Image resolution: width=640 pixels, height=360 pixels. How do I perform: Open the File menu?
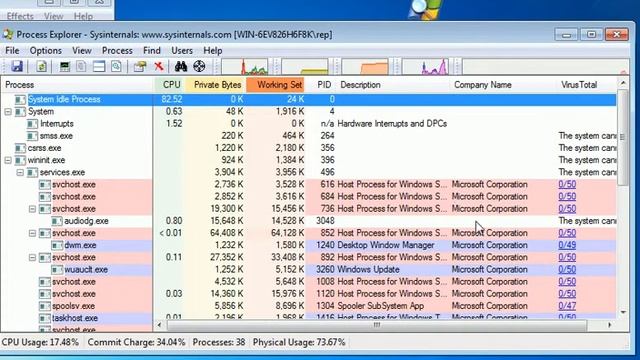(12, 51)
